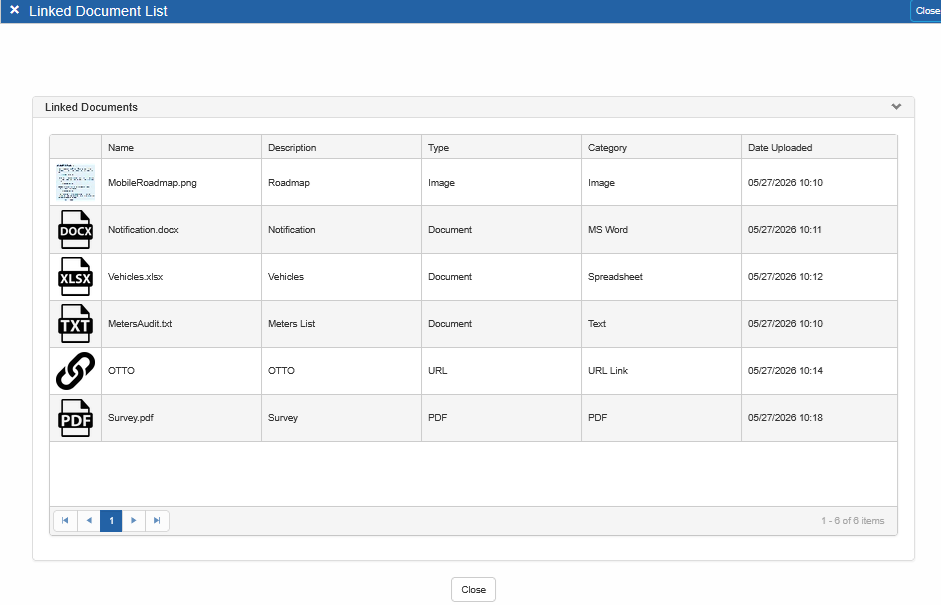Go to the first page of results
Viewport: 941px width, 605px height.
tap(65, 520)
